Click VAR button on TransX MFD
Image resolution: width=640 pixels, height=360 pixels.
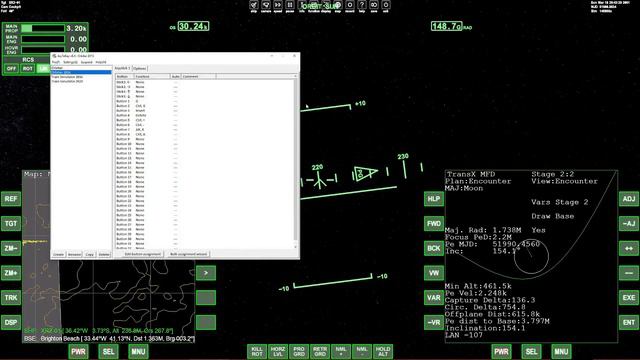[434, 298]
